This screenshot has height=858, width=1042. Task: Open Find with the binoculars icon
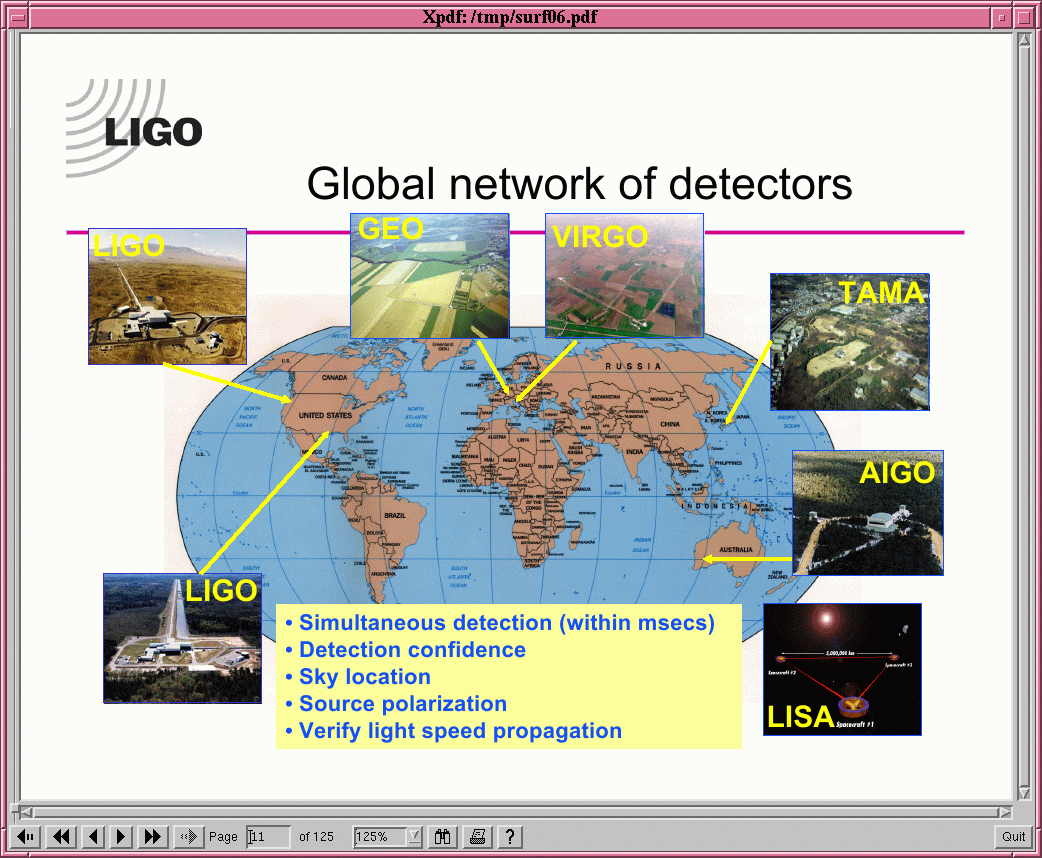444,837
